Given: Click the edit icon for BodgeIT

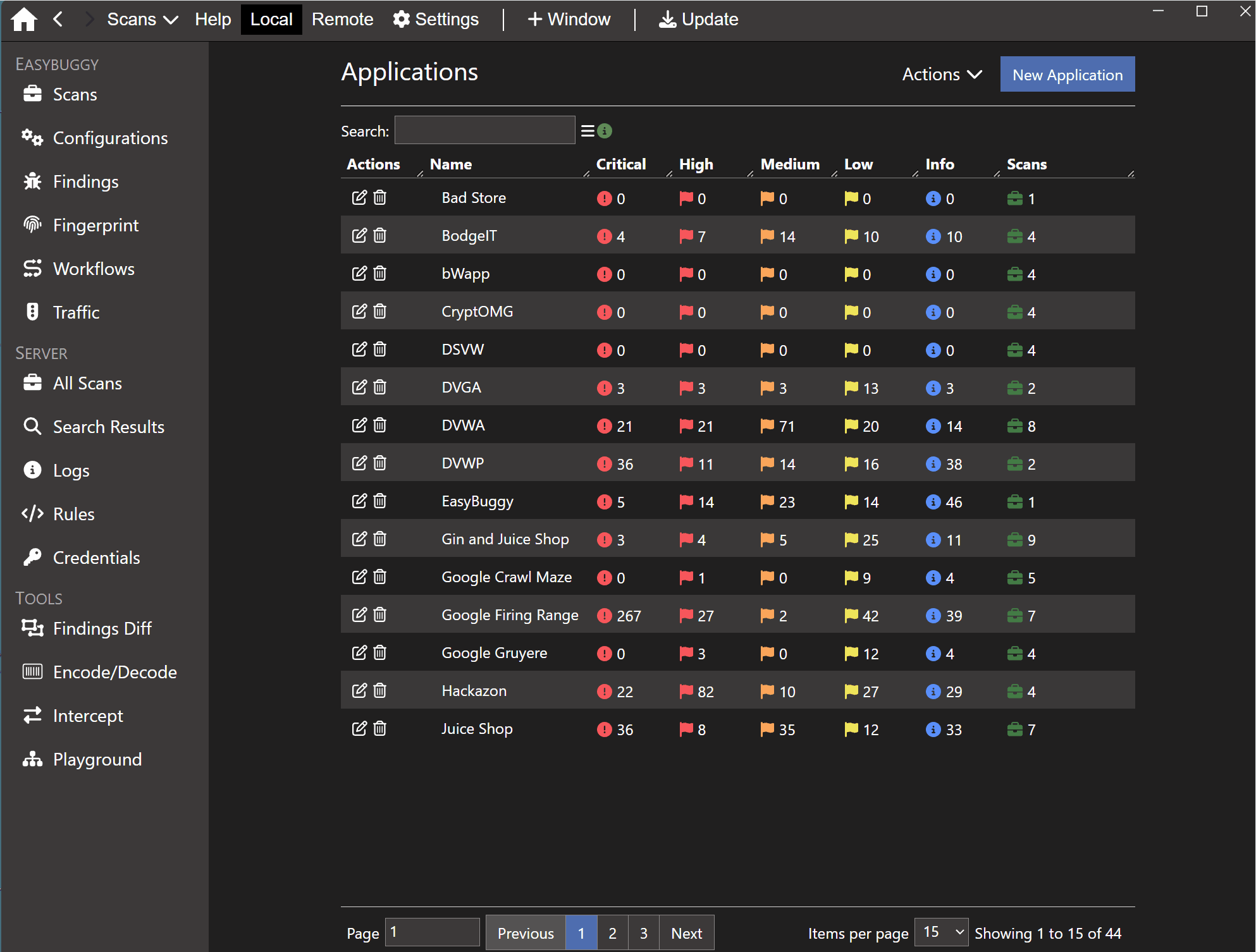Looking at the screenshot, I should click(x=359, y=236).
